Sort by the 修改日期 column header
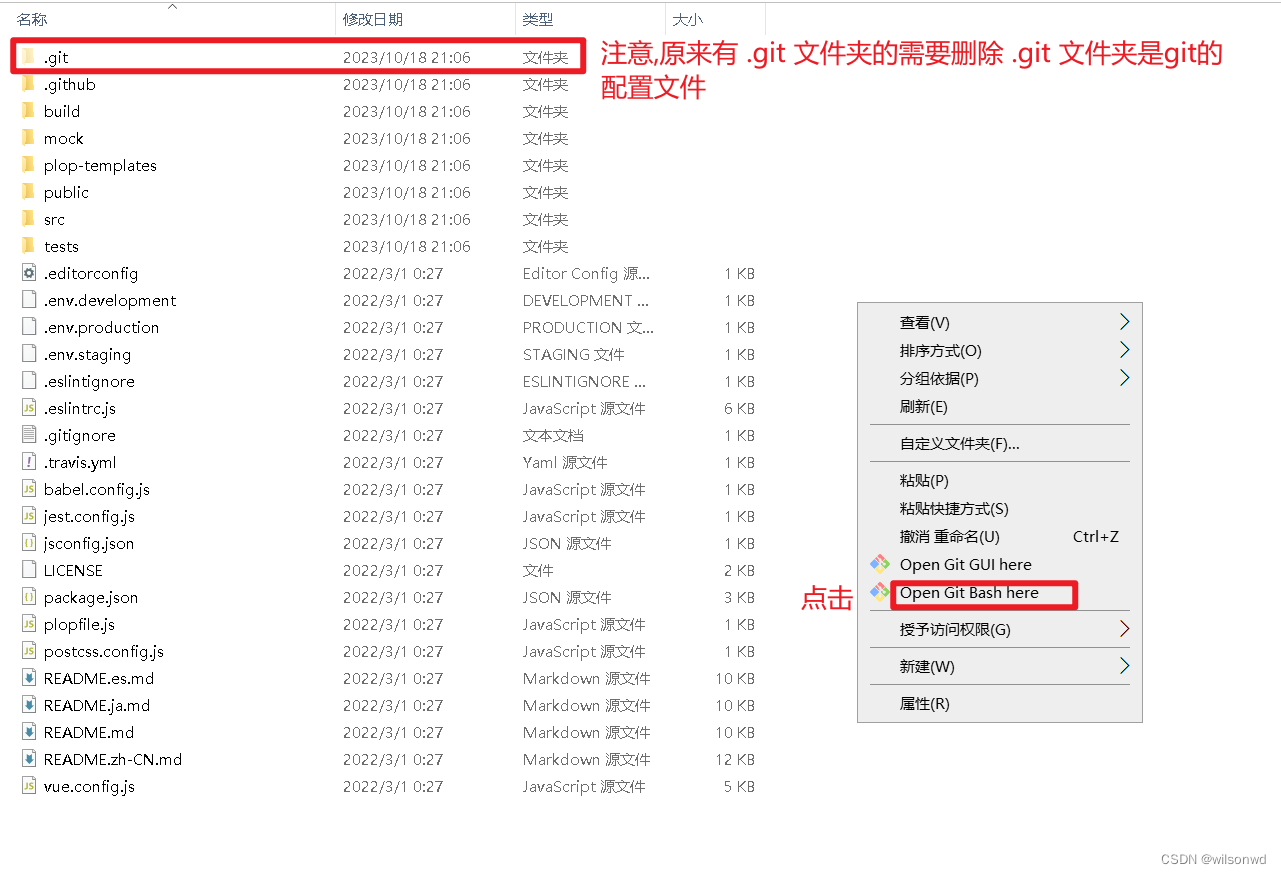Viewport: 1281px width, 874px height. click(372, 19)
